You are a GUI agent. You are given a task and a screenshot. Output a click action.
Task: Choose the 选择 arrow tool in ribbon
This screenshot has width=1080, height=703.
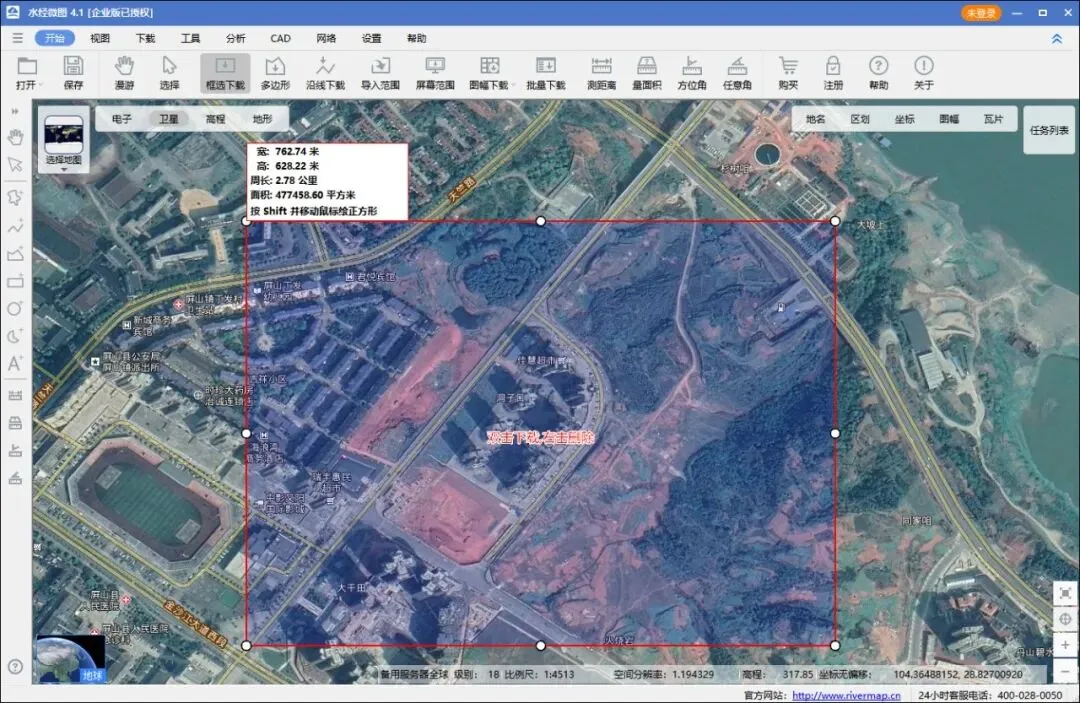(x=169, y=73)
